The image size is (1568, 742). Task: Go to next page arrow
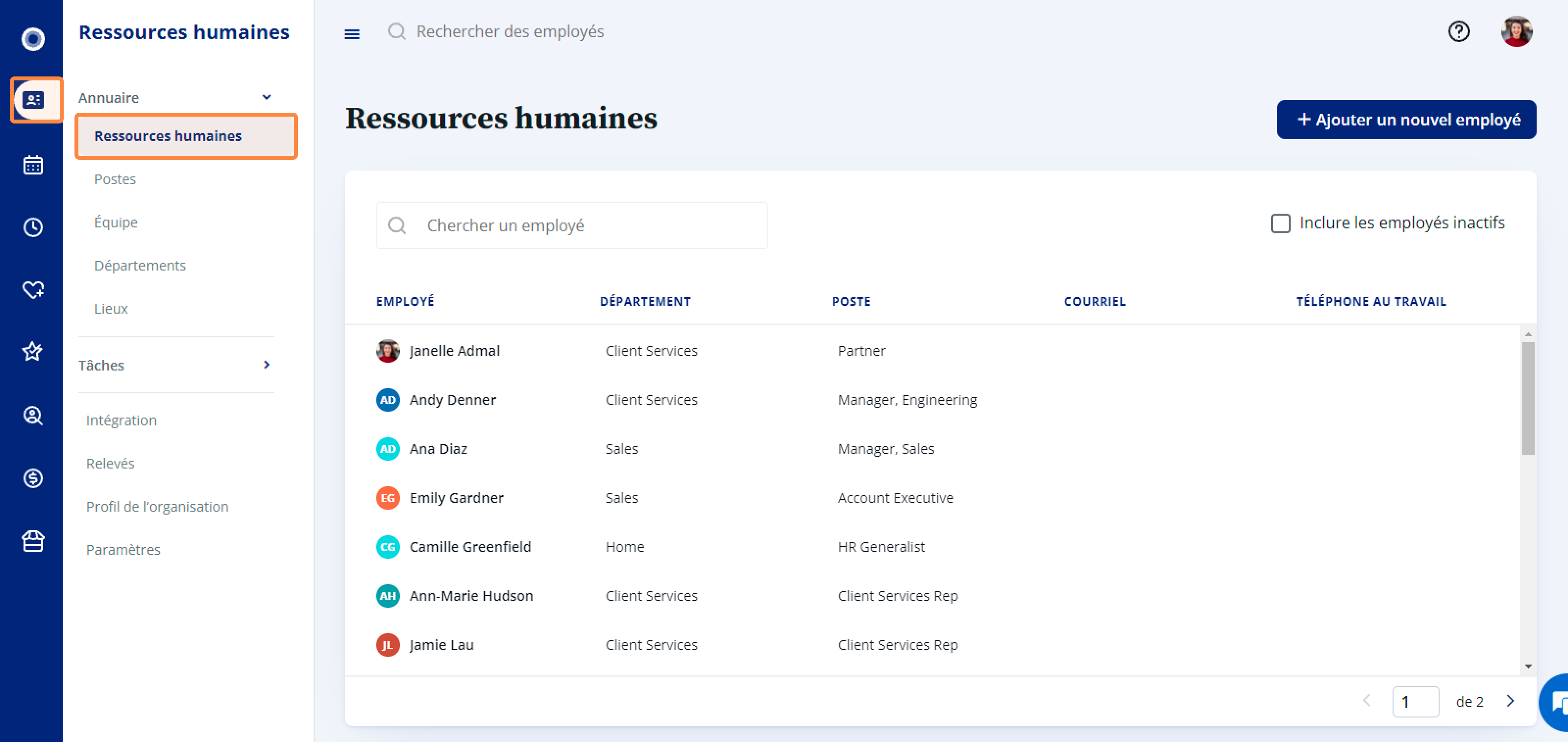pyautogui.click(x=1510, y=701)
